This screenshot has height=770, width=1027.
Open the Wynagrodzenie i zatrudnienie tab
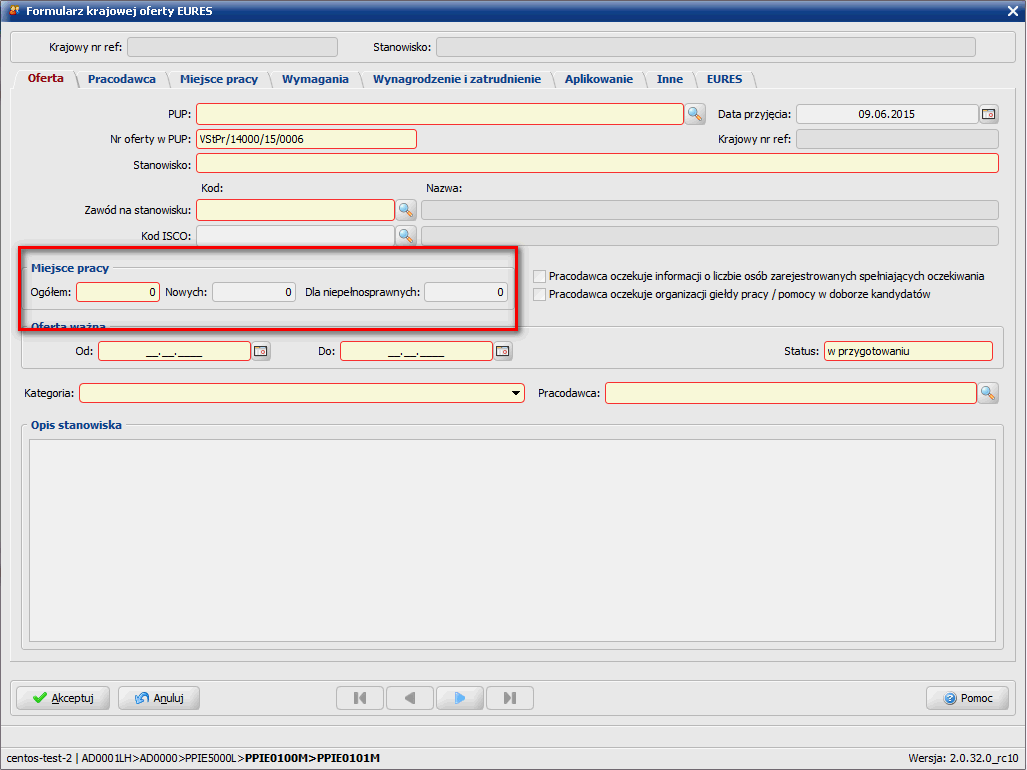457,79
